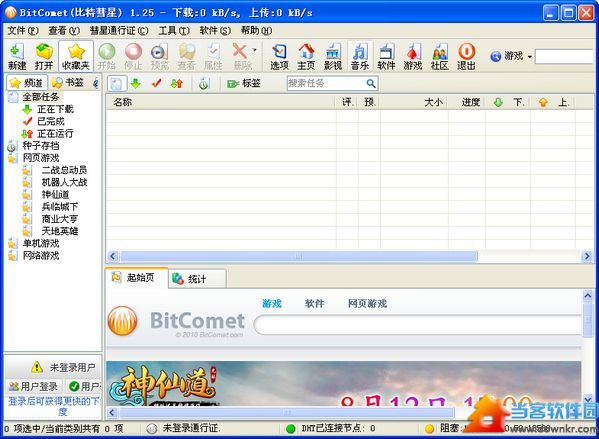Click inside the 搜索任务 search field
The height and width of the screenshot is (439, 599).
tap(325, 83)
